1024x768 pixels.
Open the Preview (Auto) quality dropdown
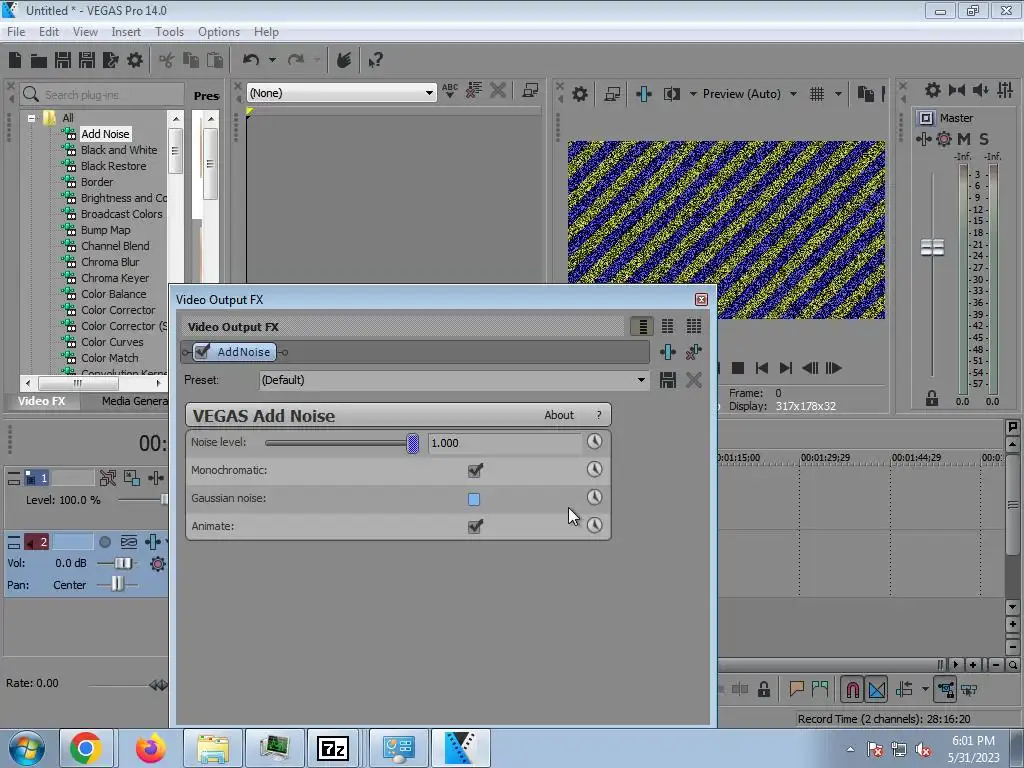tap(793, 94)
